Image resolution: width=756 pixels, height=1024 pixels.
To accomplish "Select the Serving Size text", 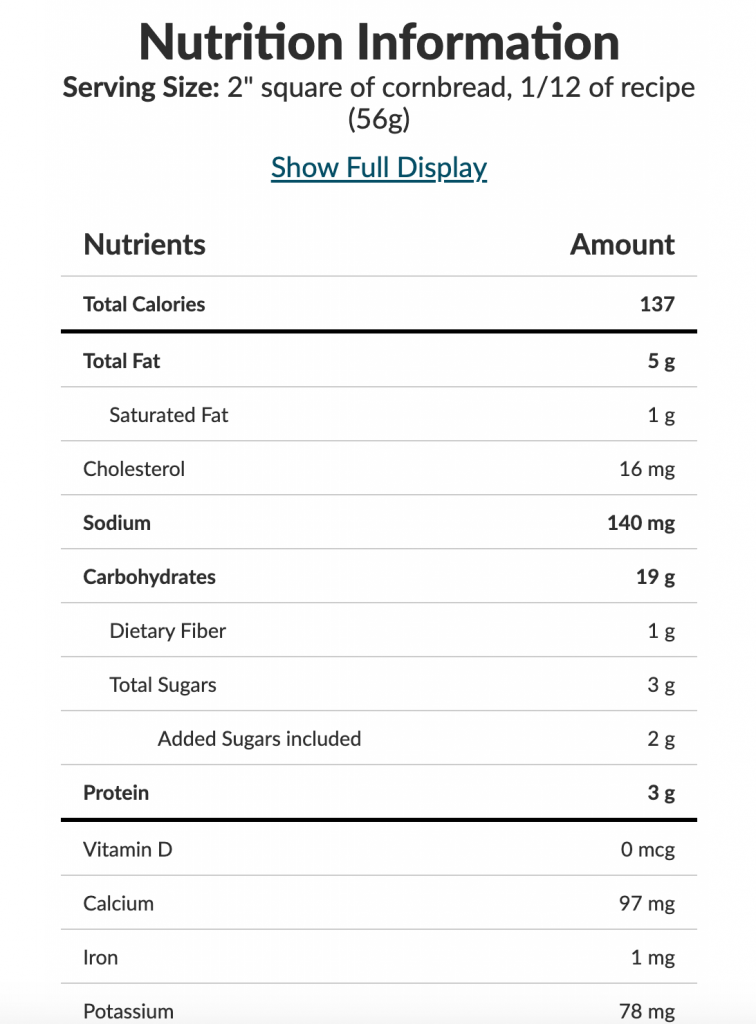I will coord(379,103).
